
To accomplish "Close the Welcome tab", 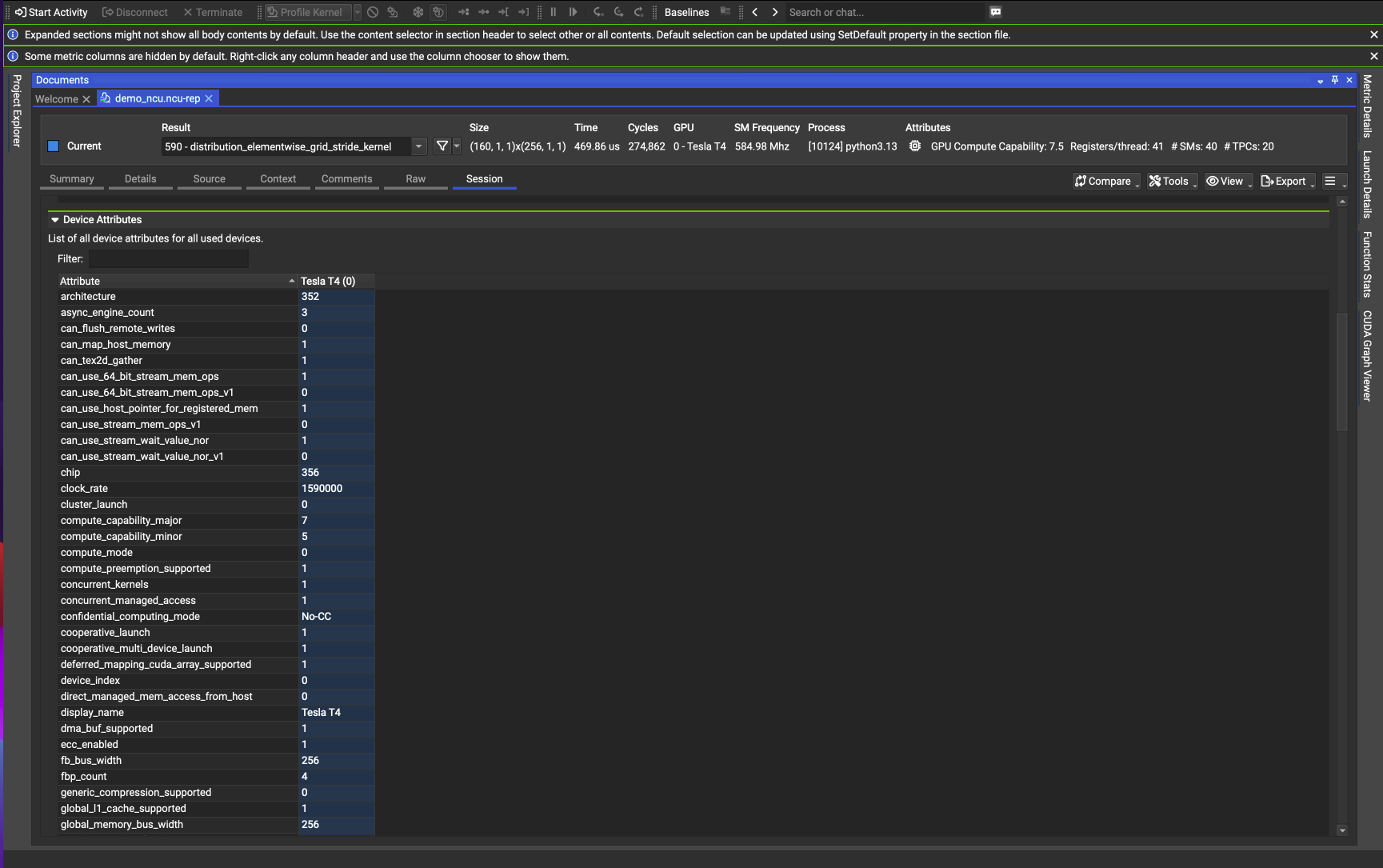I will (86, 99).
